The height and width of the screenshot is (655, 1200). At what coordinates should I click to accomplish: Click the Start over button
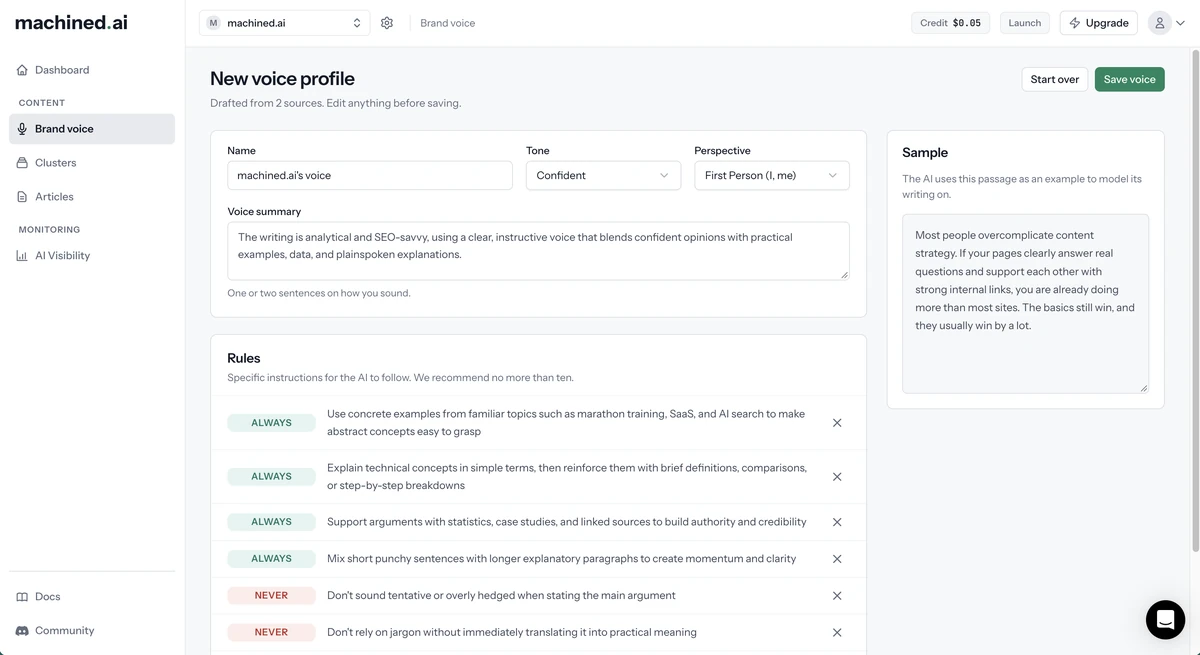point(1055,79)
